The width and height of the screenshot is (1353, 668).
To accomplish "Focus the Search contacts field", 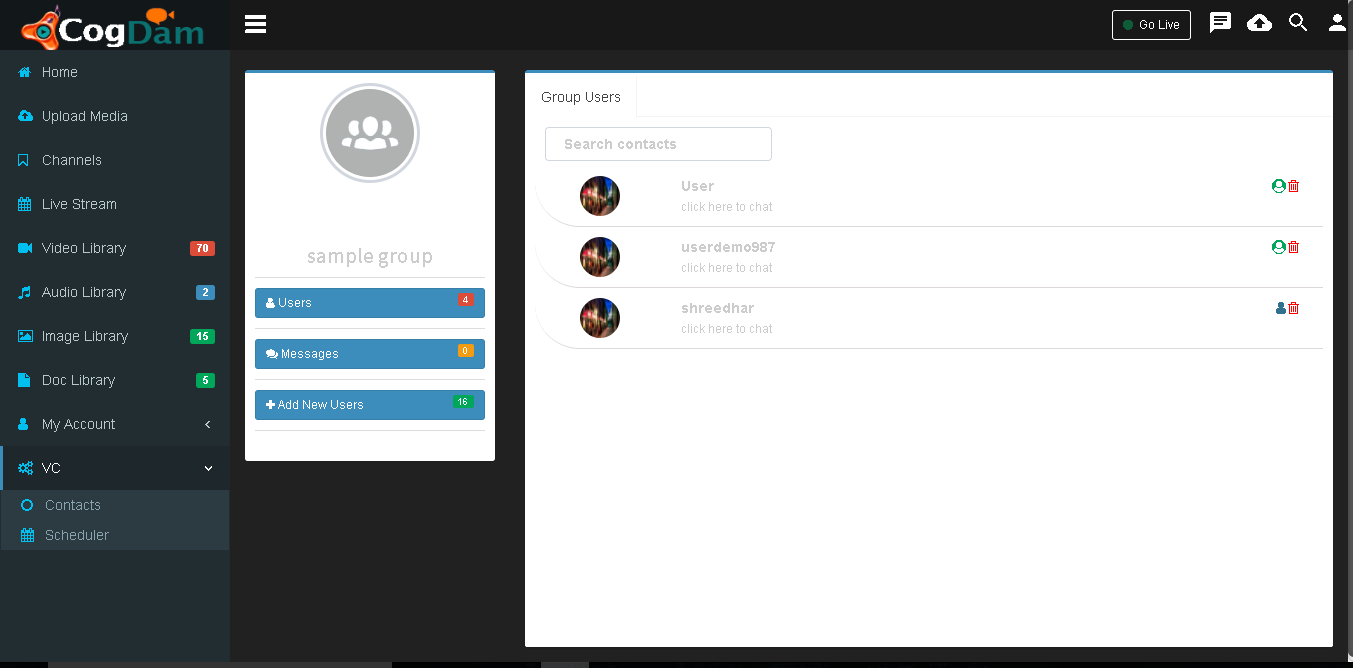I will (x=658, y=144).
